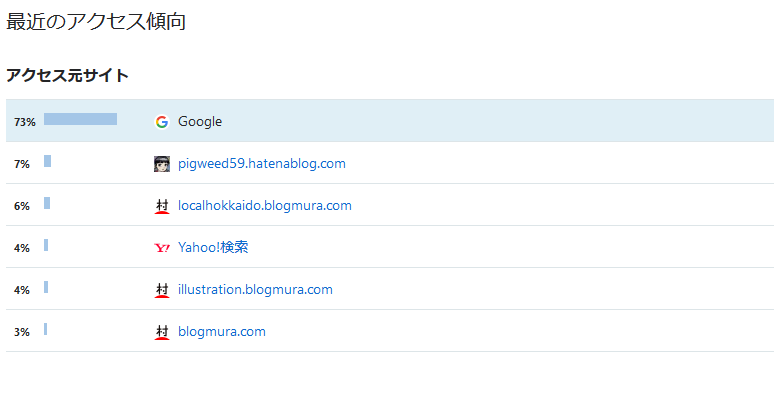Click the 73% bar for Google
Screen dimensions: 782x398
80,119
